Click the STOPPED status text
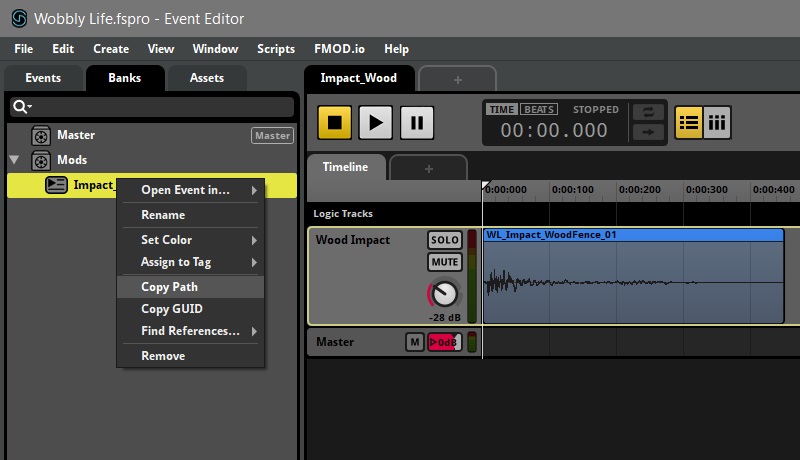800x460 pixels. (x=595, y=110)
